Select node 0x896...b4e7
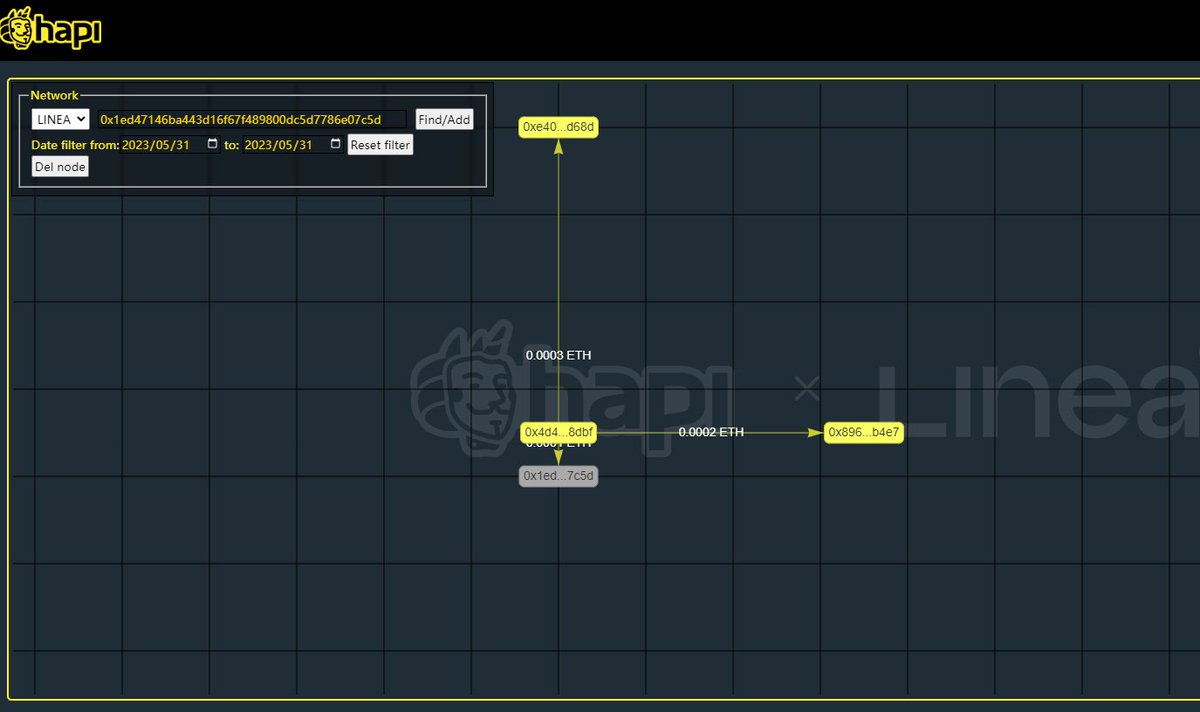Image resolution: width=1200 pixels, height=712 pixels. pos(864,433)
